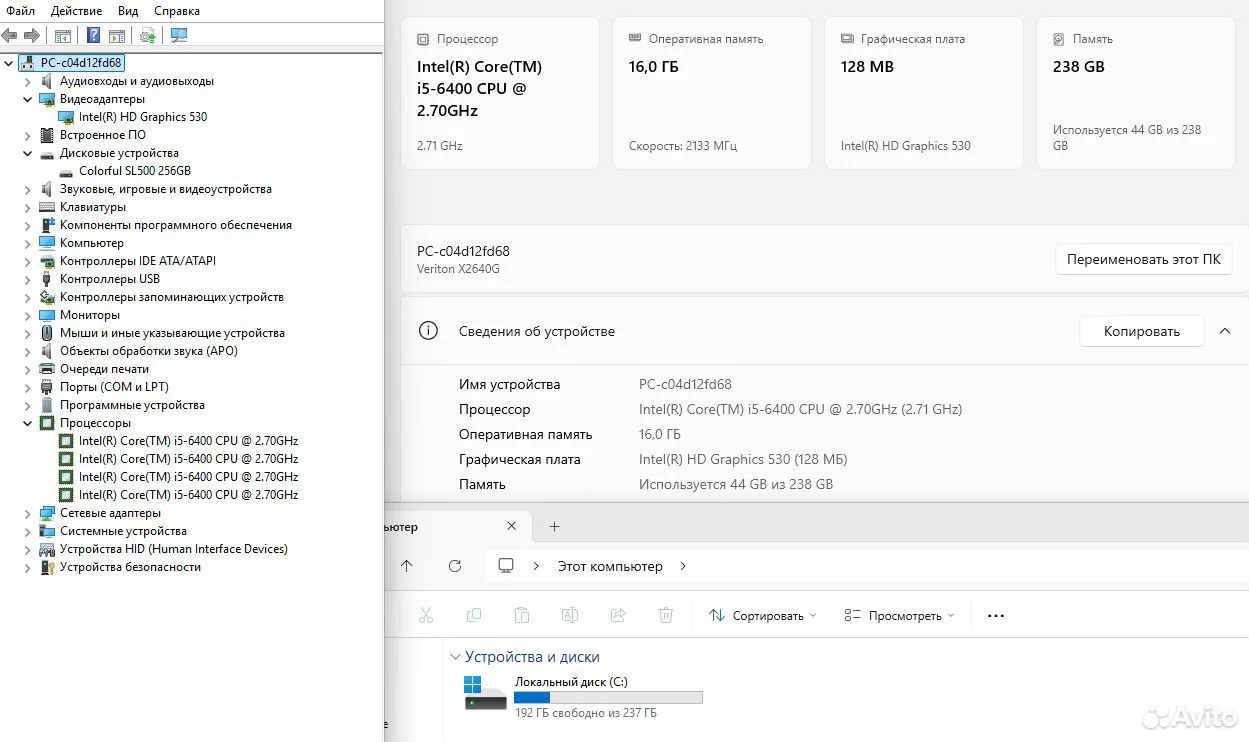1249x742 pixels.
Task: Click the action pane toggle icon in toolbar
Action: pos(116,36)
